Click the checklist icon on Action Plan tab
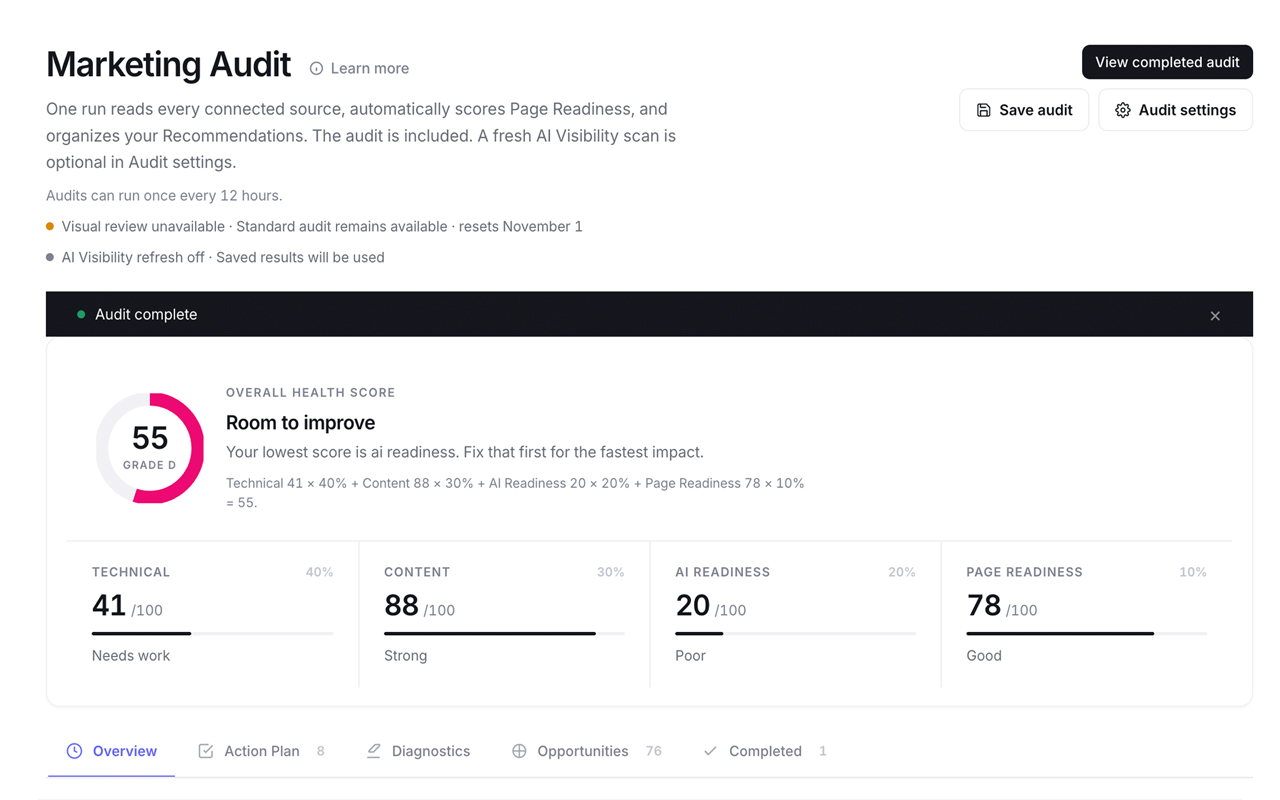This screenshot has height=800, width=1280. point(206,751)
